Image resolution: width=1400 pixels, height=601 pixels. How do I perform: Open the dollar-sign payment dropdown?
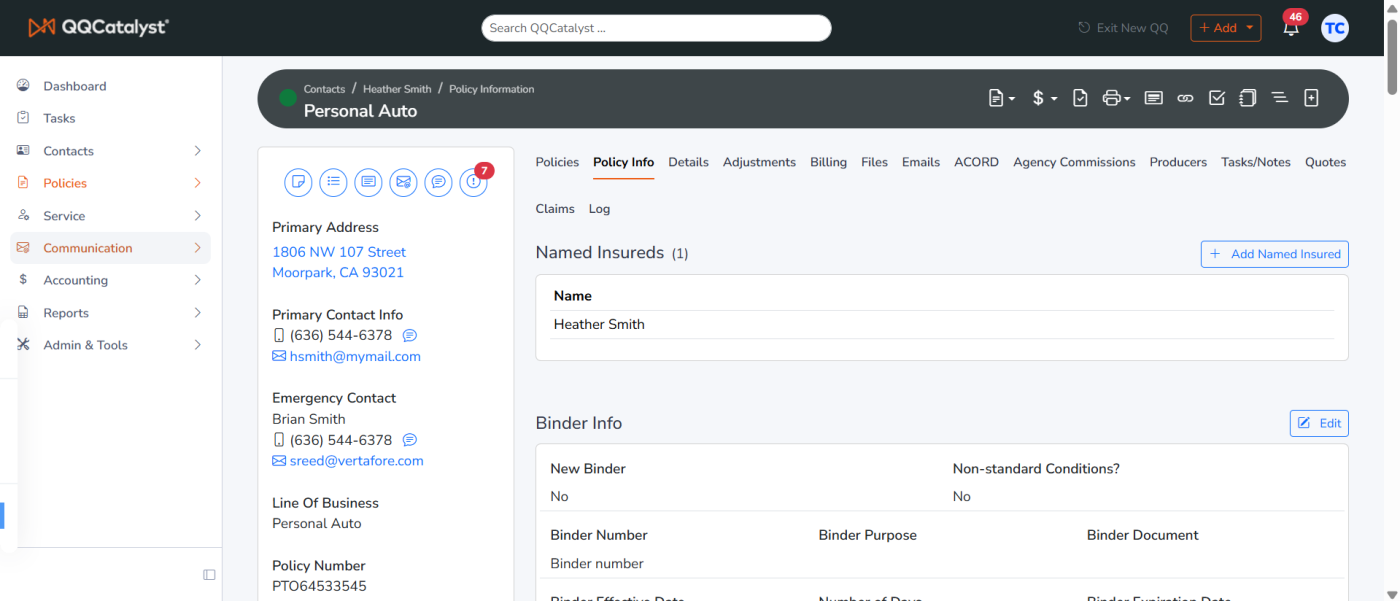[1044, 98]
